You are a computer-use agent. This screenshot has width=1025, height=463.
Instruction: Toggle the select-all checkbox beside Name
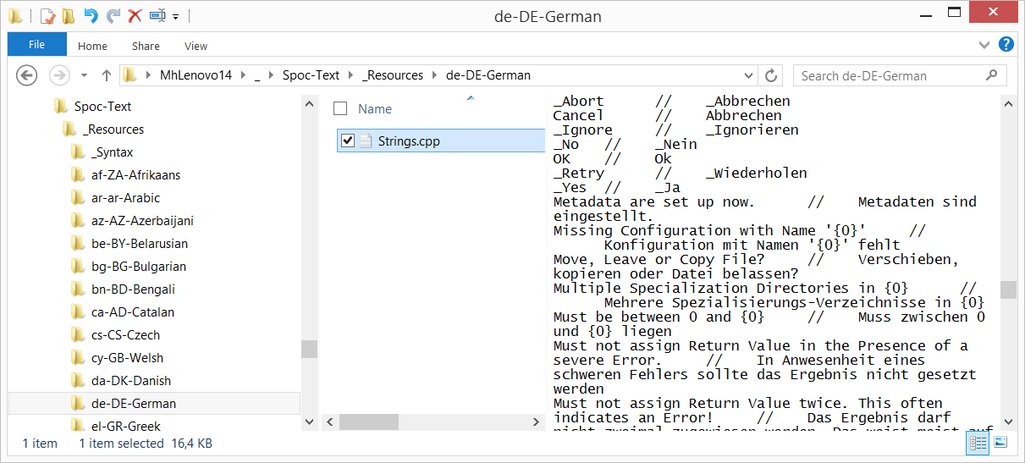[340, 109]
